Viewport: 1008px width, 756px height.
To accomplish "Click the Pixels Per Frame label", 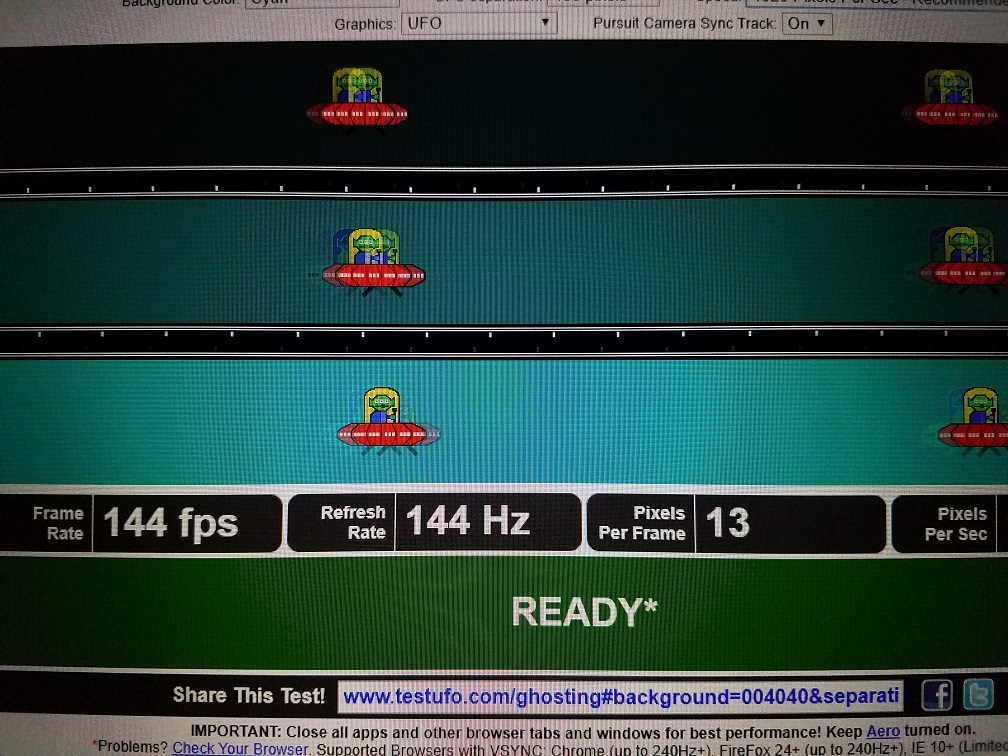I will click(x=642, y=523).
